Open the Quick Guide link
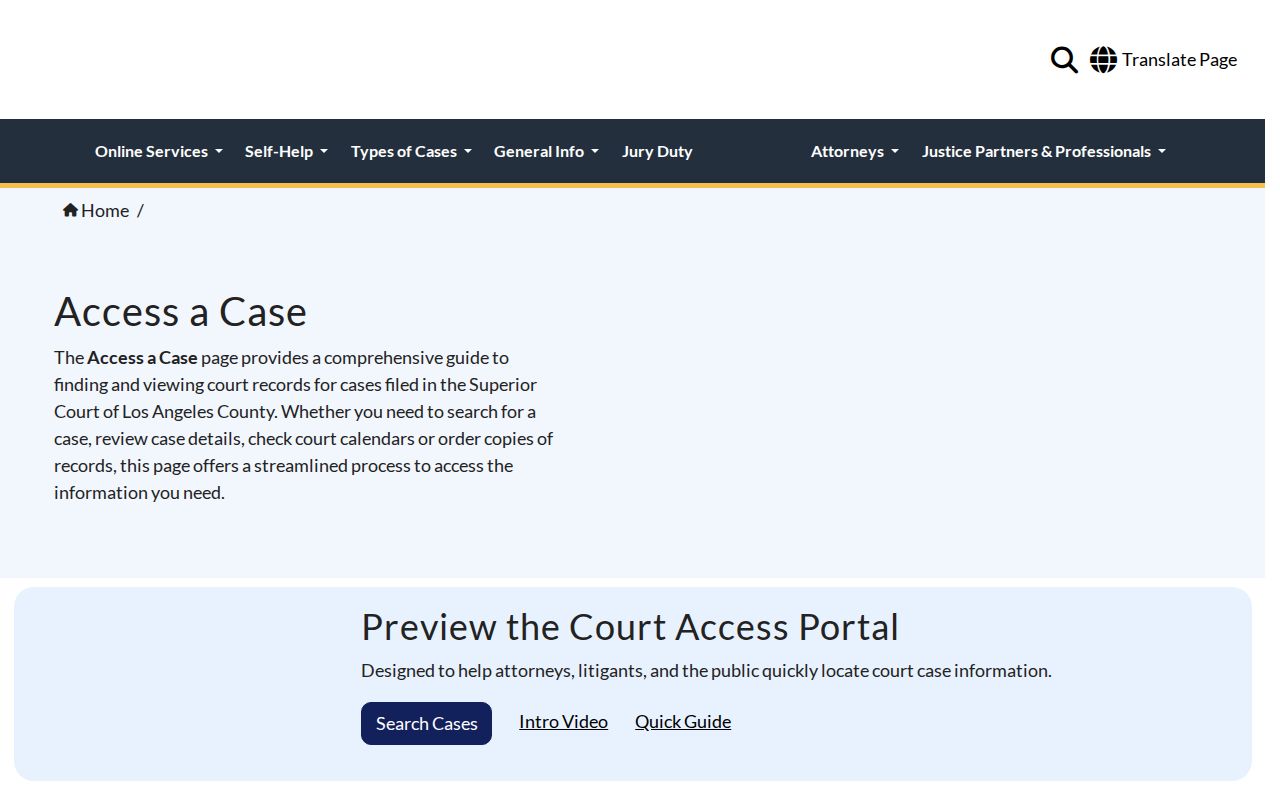The image size is (1280, 800). coord(683,722)
